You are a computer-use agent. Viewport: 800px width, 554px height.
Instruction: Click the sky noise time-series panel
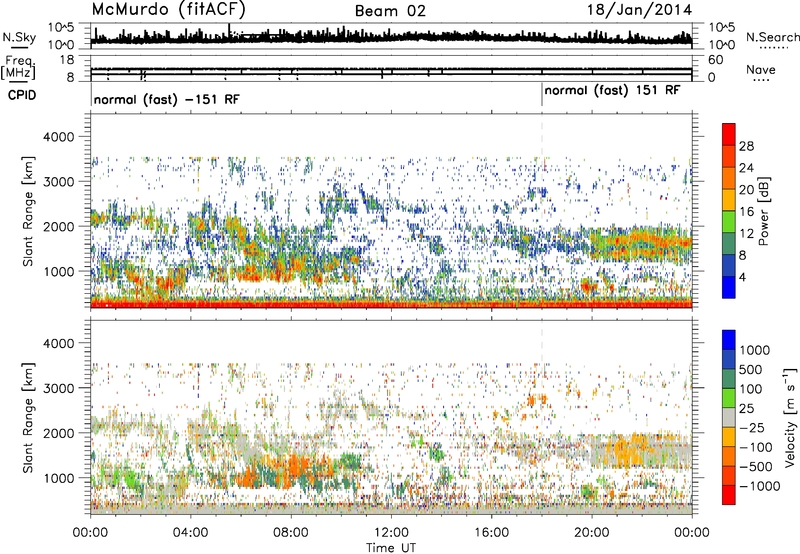tap(391, 36)
